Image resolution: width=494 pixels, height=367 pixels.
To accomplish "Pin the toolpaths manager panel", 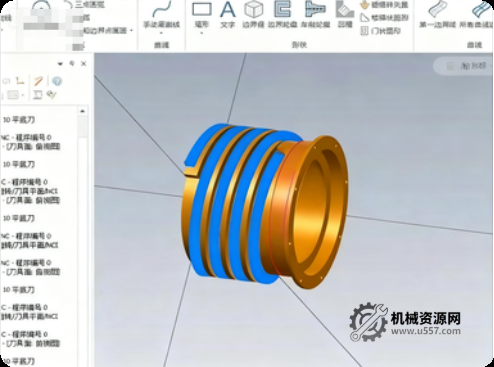I will coord(72,63).
